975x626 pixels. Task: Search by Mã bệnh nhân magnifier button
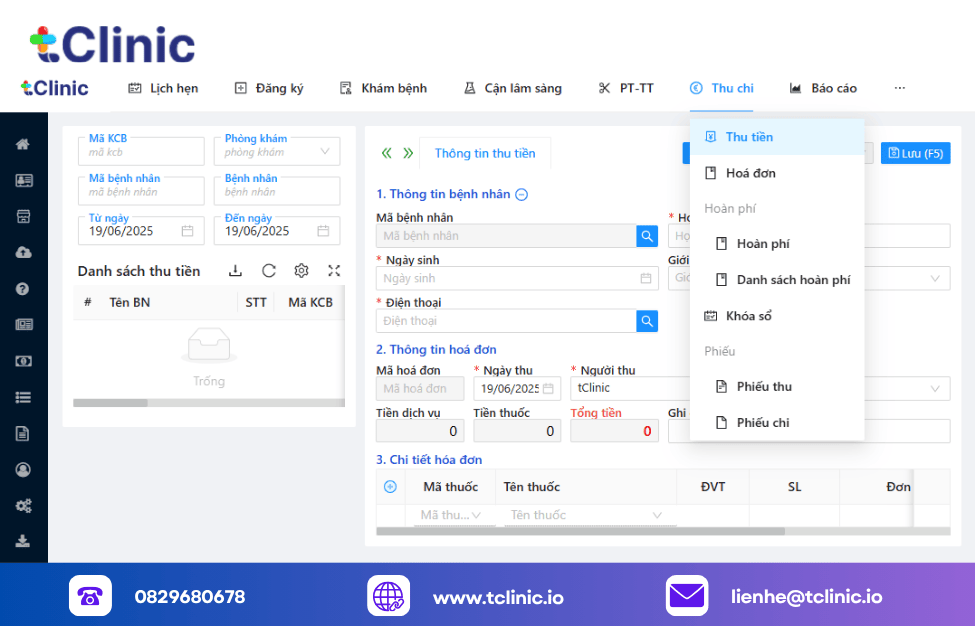click(647, 236)
